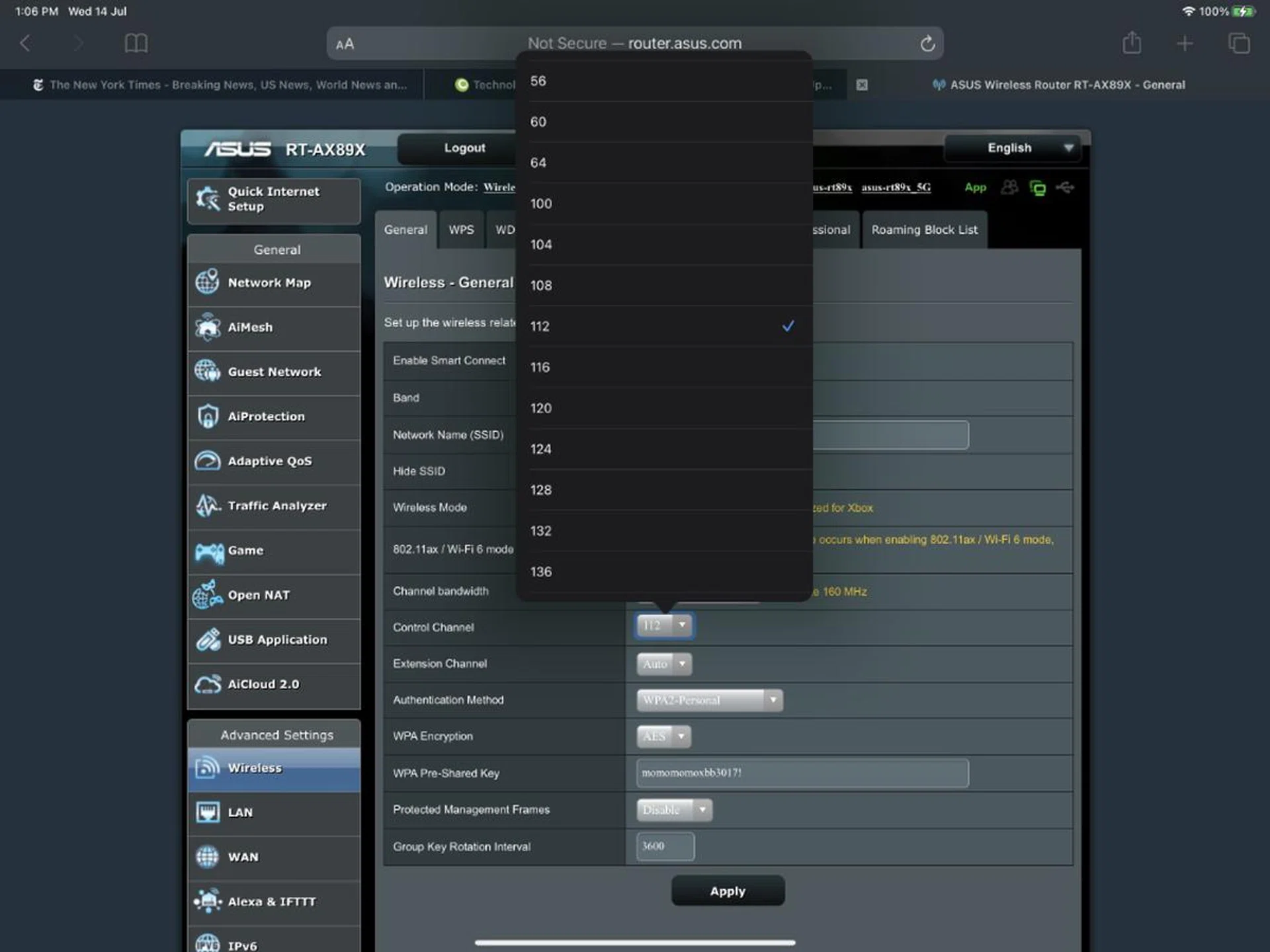Click the Logout button

[464, 148]
